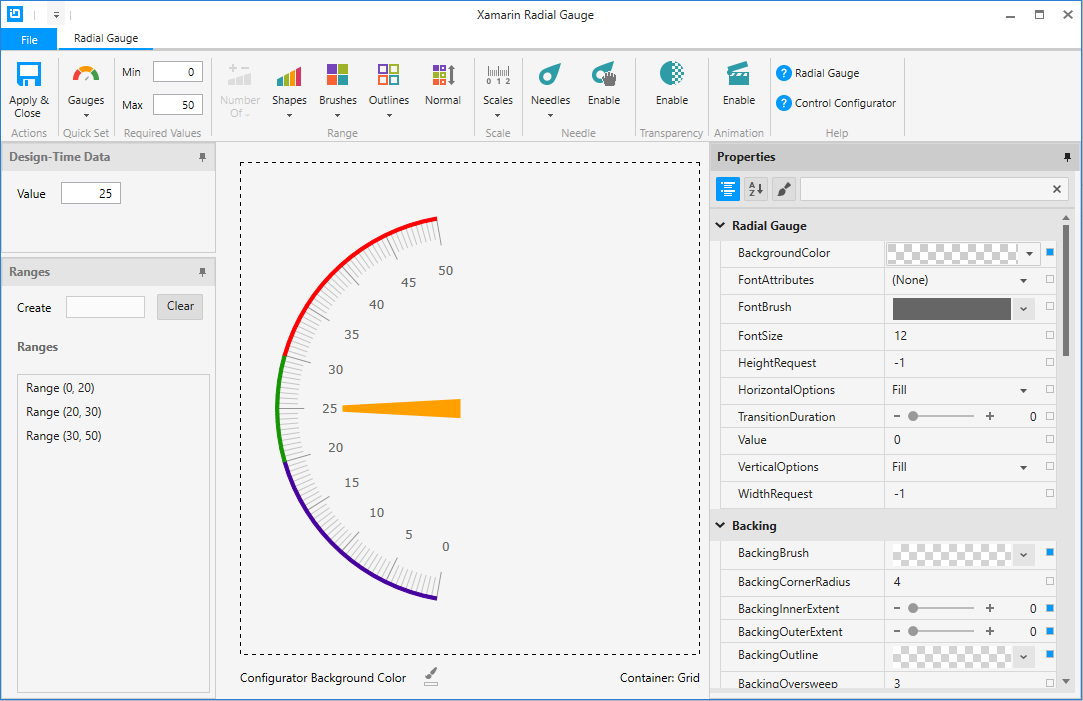Click the Apply & Close save icon
The height and width of the screenshot is (701, 1083).
coord(29,75)
